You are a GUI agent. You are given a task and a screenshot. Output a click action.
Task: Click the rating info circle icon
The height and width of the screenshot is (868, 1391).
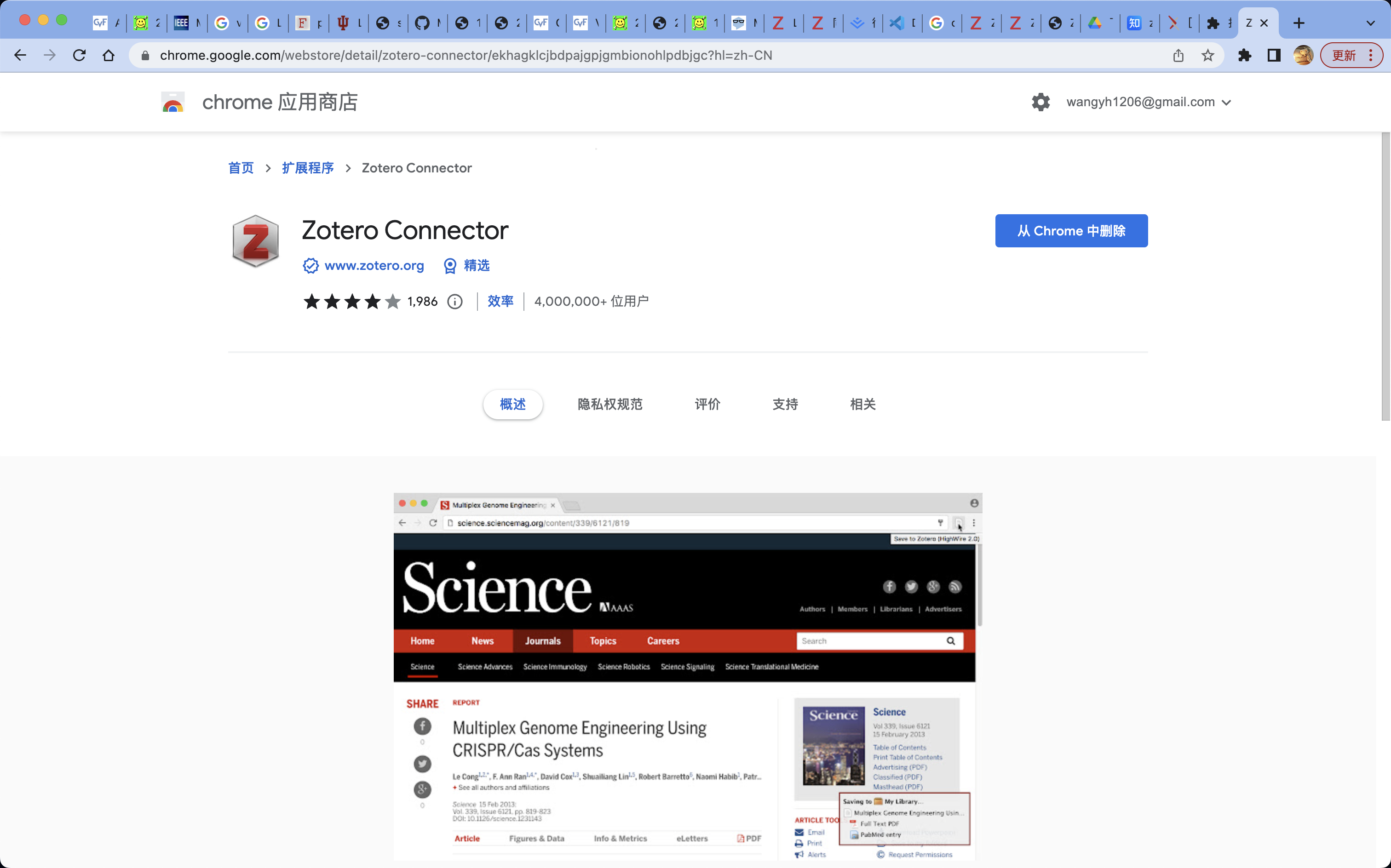(455, 302)
